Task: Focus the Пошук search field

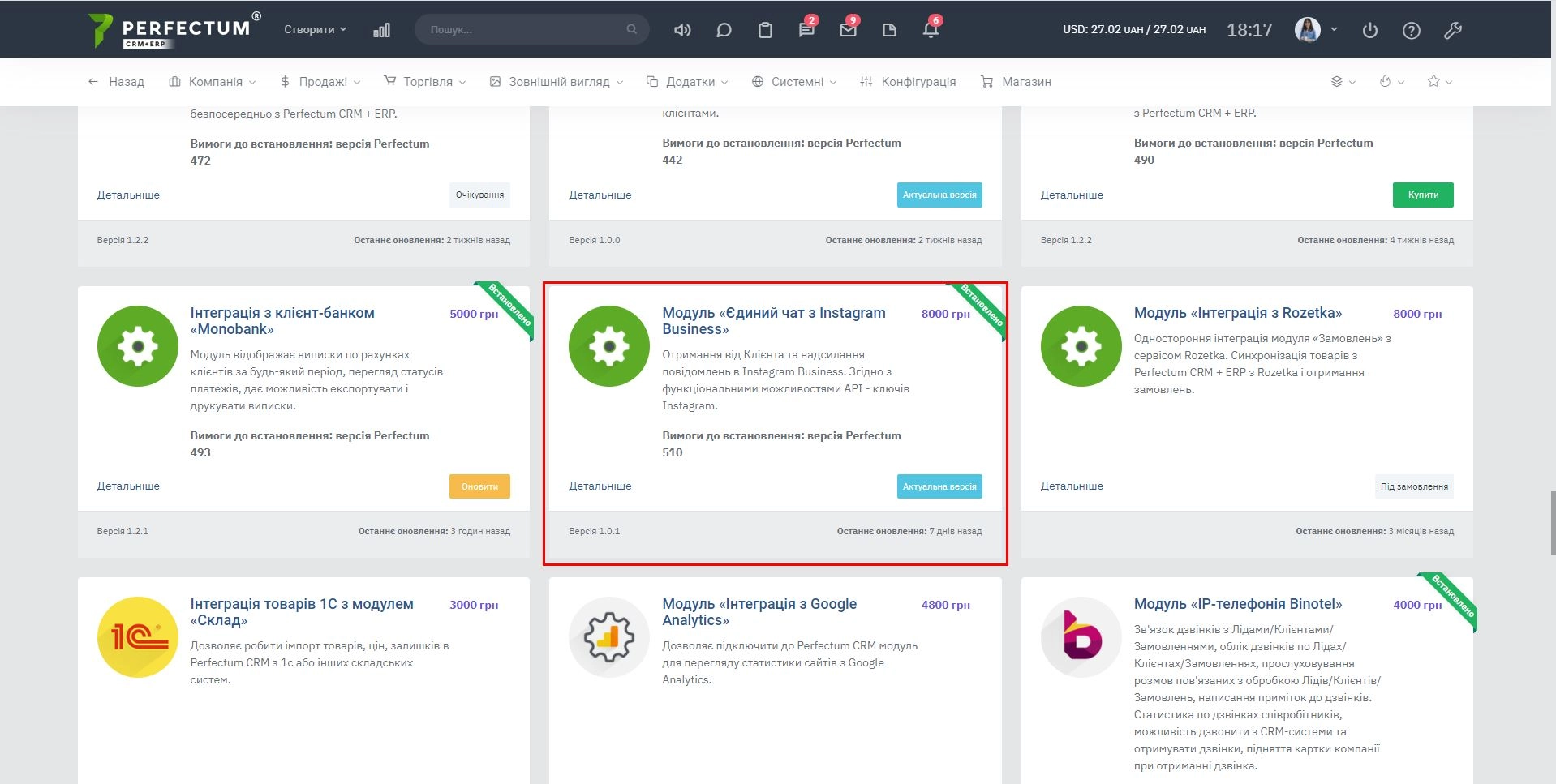Action: click(x=531, y=29)
